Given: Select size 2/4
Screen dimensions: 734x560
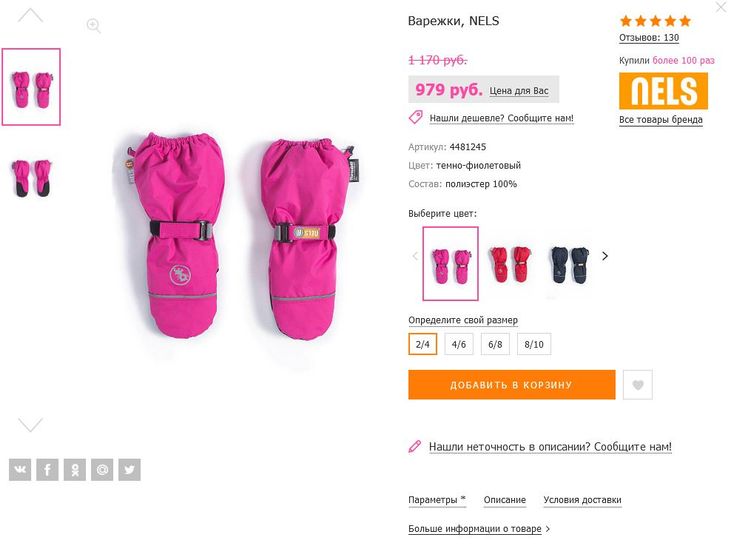Looking at the screenshot, I should [423, 344].
